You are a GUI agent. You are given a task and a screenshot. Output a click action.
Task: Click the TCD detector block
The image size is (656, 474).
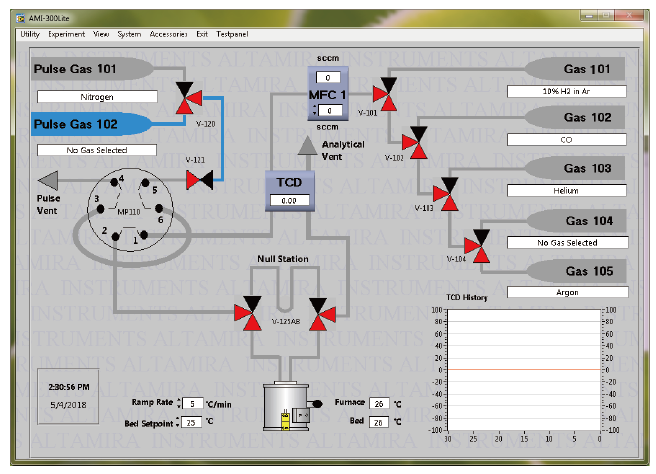point(290,188)
